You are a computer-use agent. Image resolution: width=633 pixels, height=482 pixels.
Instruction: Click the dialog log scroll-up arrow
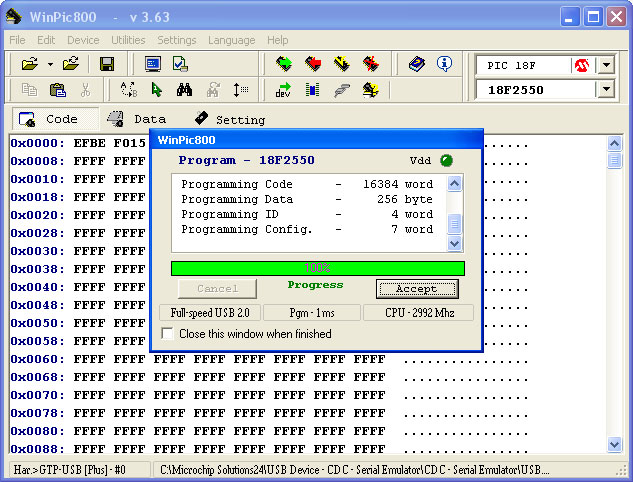[455, 184]
